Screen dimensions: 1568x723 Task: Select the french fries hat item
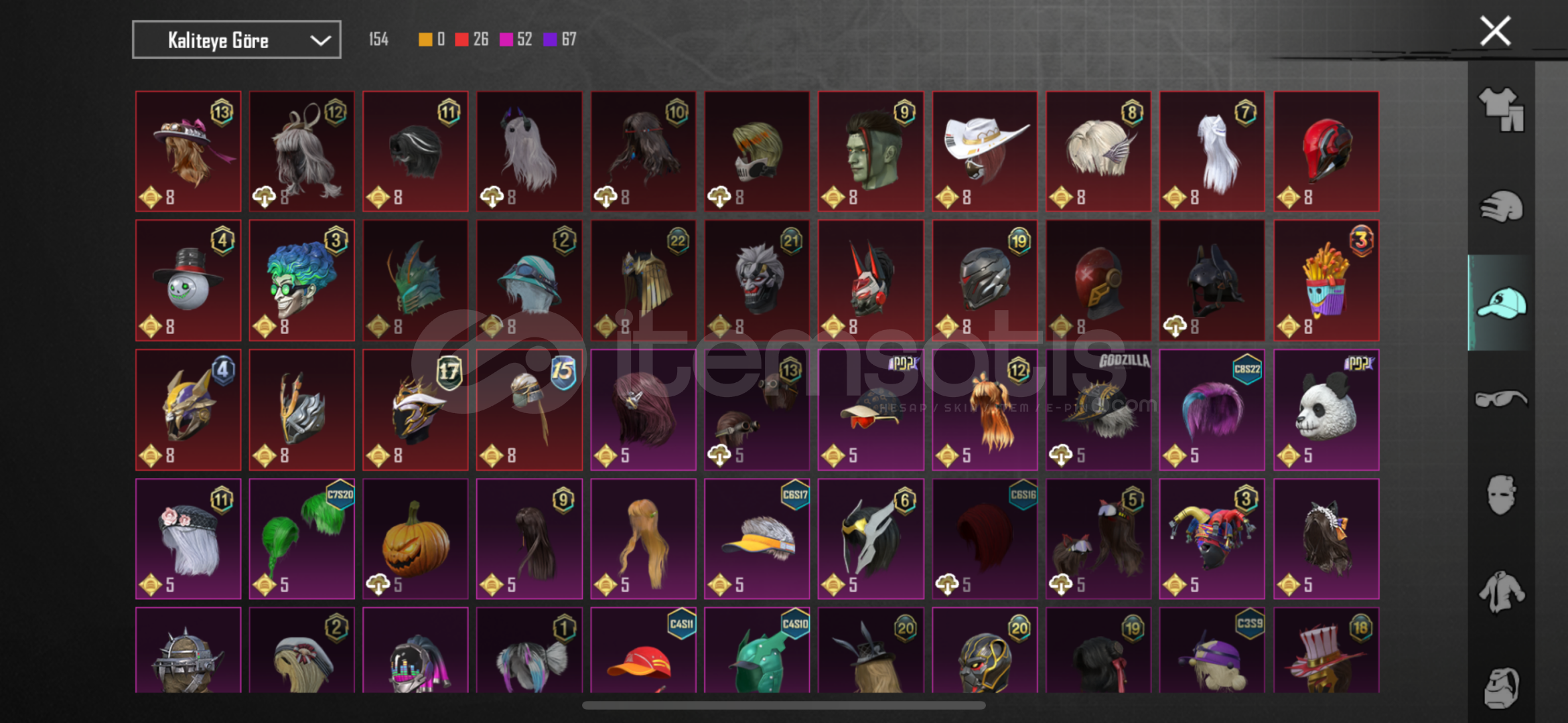coord(1326,280)
